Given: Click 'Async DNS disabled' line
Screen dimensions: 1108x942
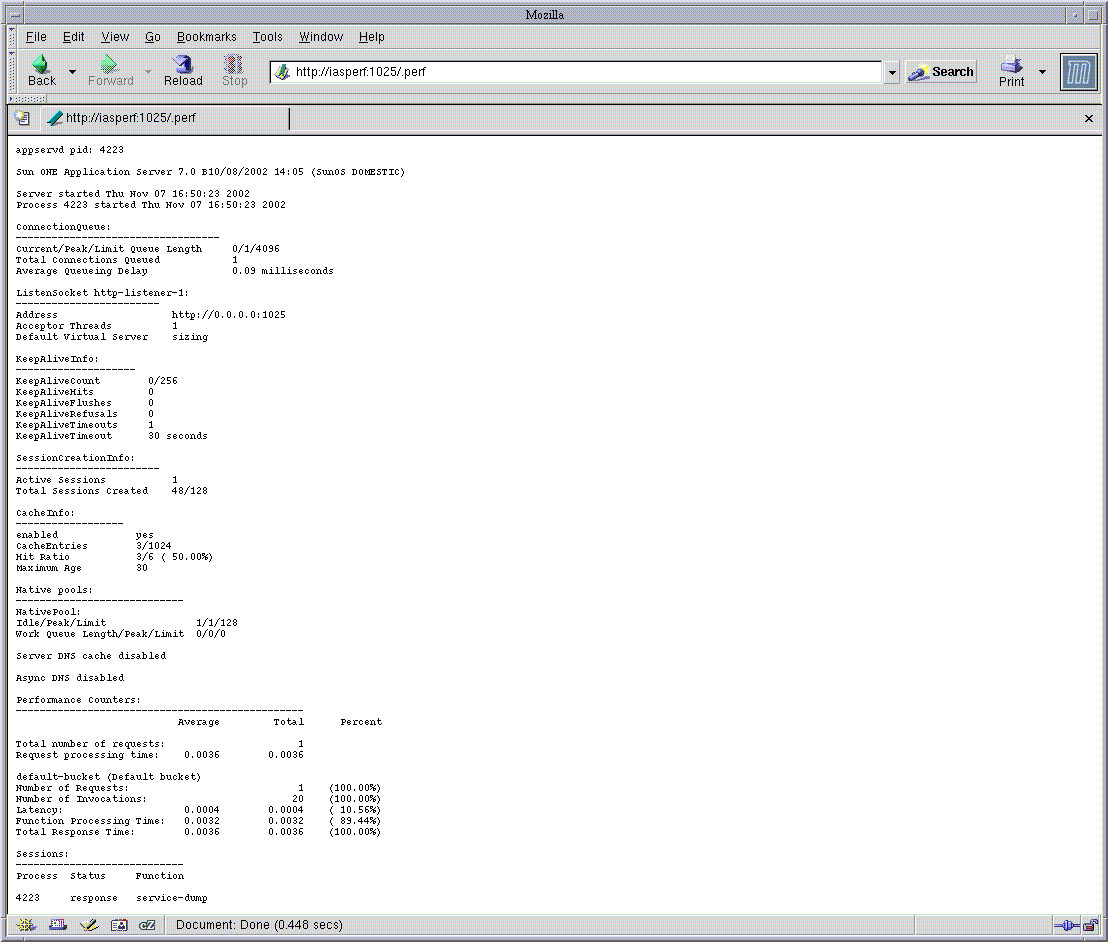Looking at the screenshot, I should (70, 678).
